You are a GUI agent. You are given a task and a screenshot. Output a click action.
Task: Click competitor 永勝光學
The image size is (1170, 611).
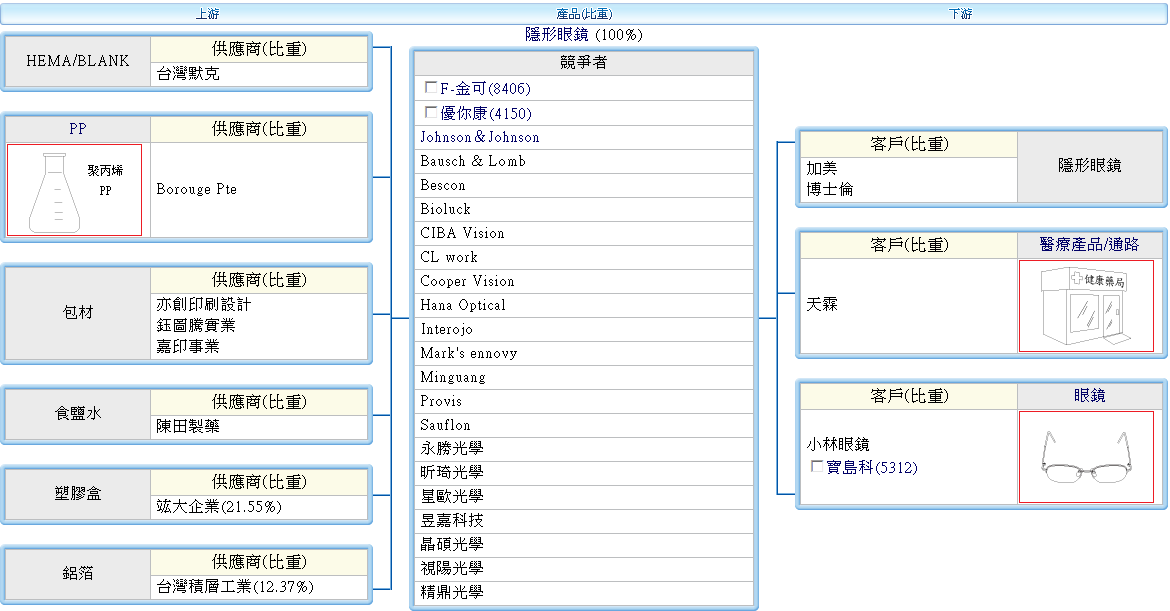(451, 448)
